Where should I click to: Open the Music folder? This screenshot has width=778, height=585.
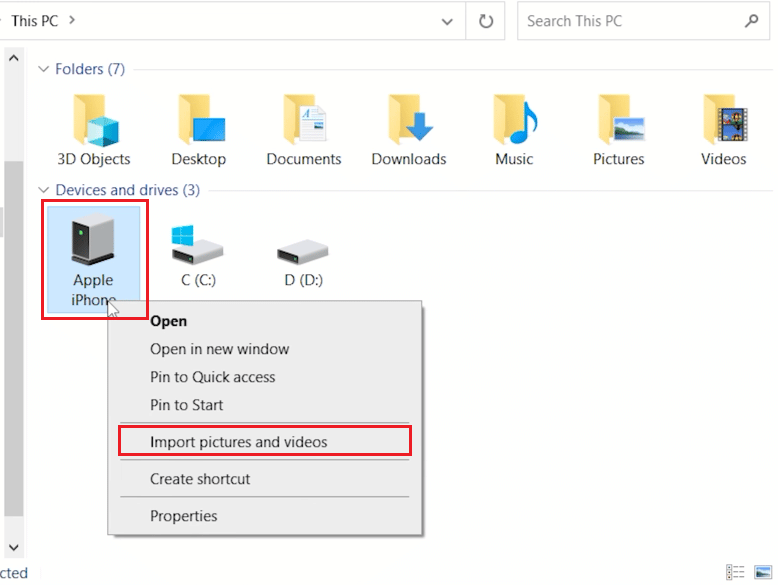[514, 130]
